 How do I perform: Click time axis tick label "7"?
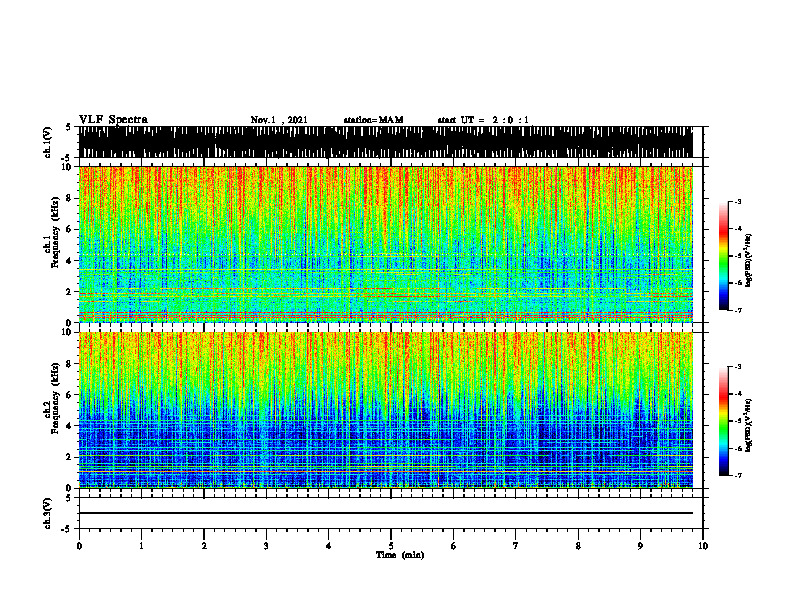(x=516, y=546)
